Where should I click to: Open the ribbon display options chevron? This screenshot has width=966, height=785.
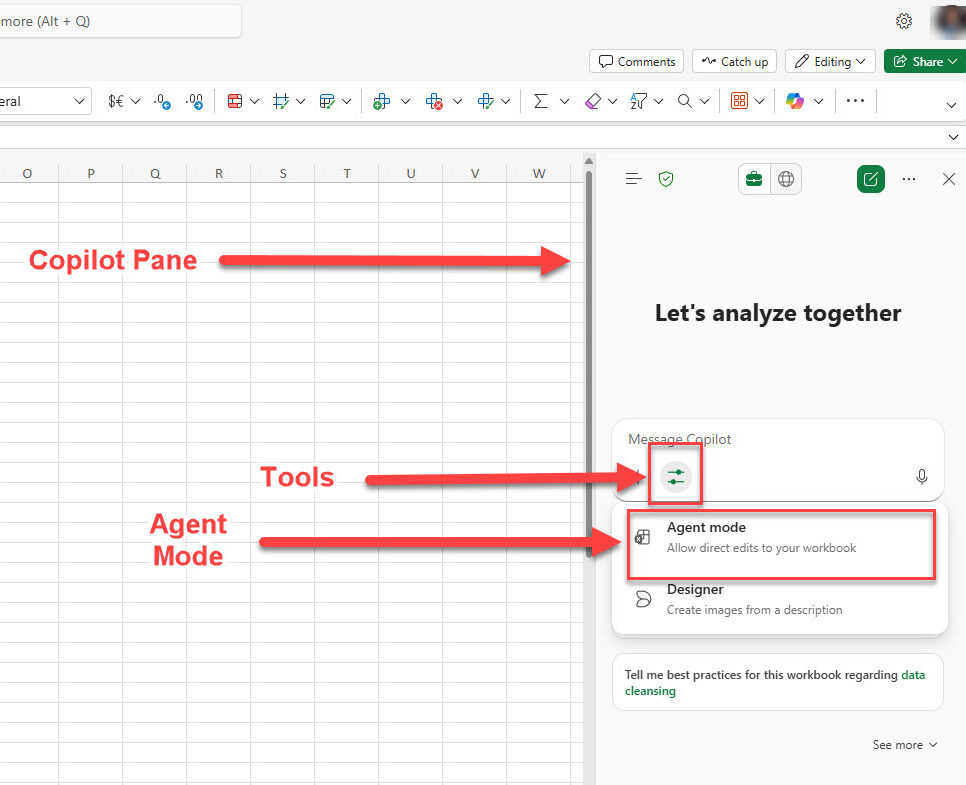(951, 105)
